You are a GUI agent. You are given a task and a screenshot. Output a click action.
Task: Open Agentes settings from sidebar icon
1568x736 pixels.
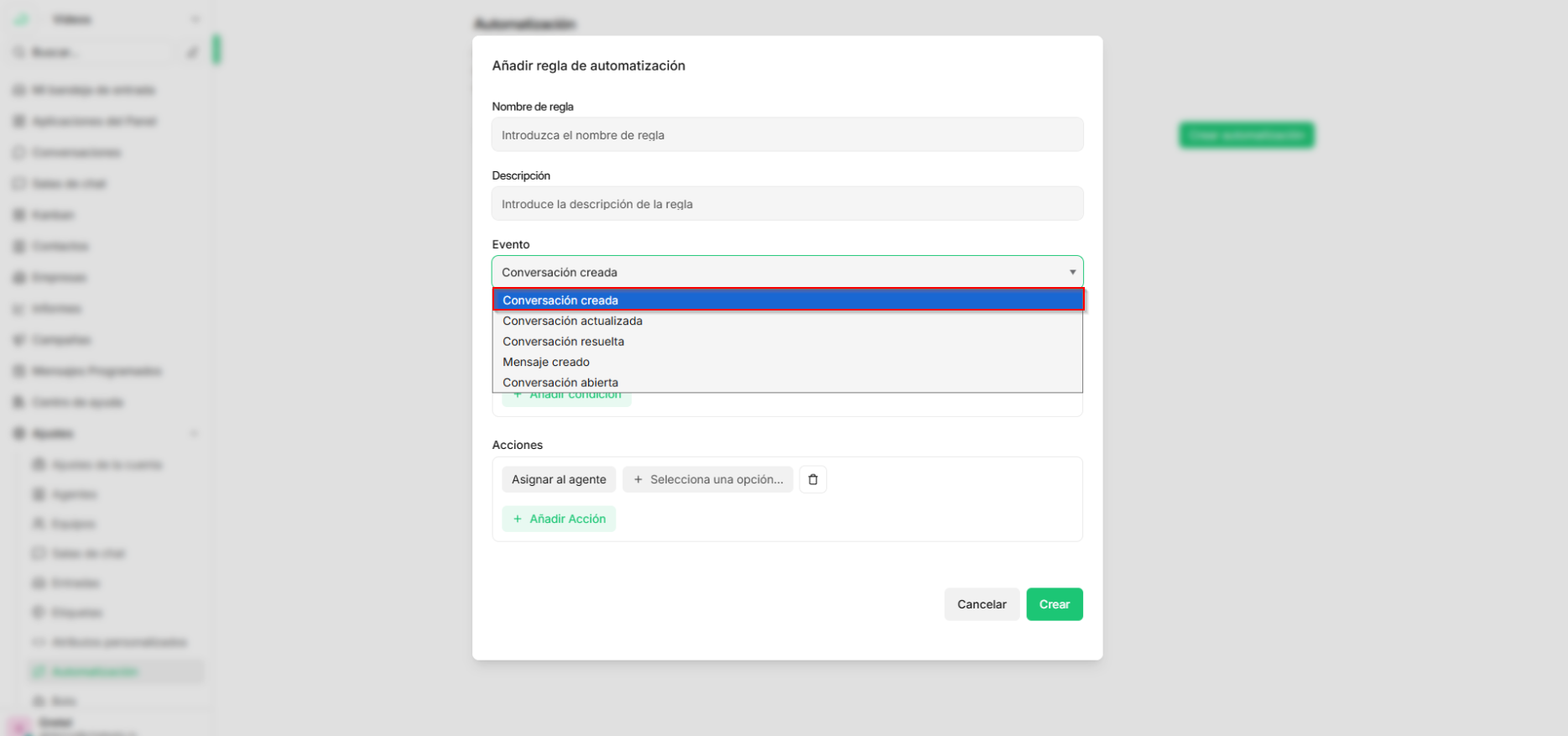(39, 494)
